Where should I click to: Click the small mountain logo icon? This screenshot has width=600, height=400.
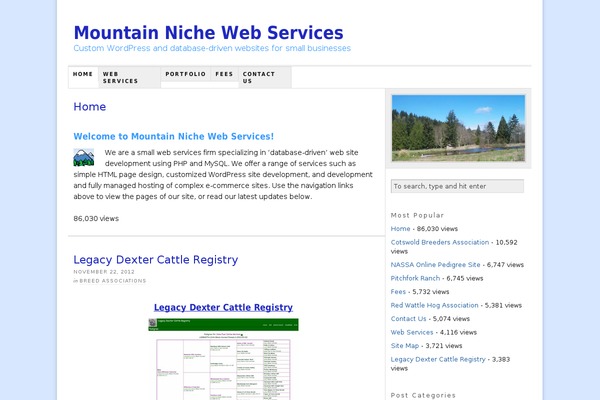point(84,157)
